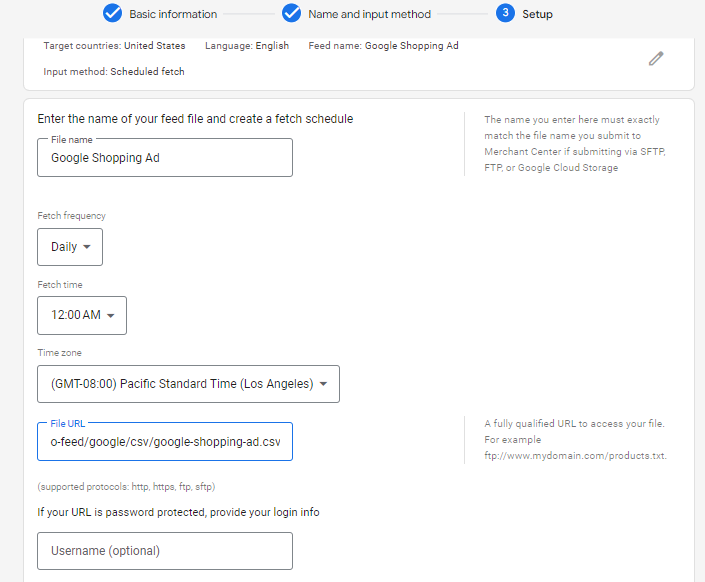Click the Fetch time dropdown arrow

110,316
